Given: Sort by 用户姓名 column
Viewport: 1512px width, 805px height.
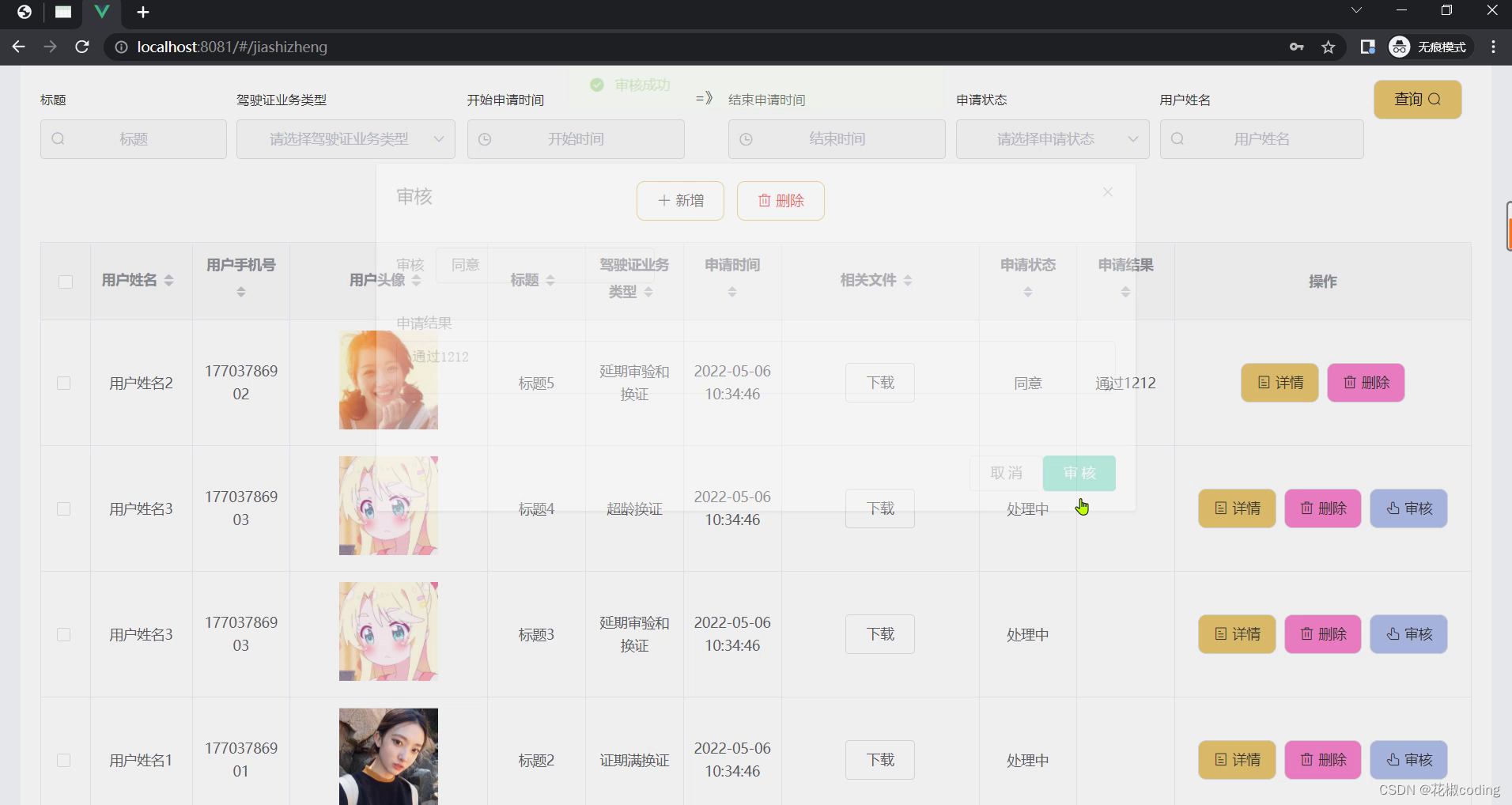Looking at the screenshot, I should pos(168,281).
